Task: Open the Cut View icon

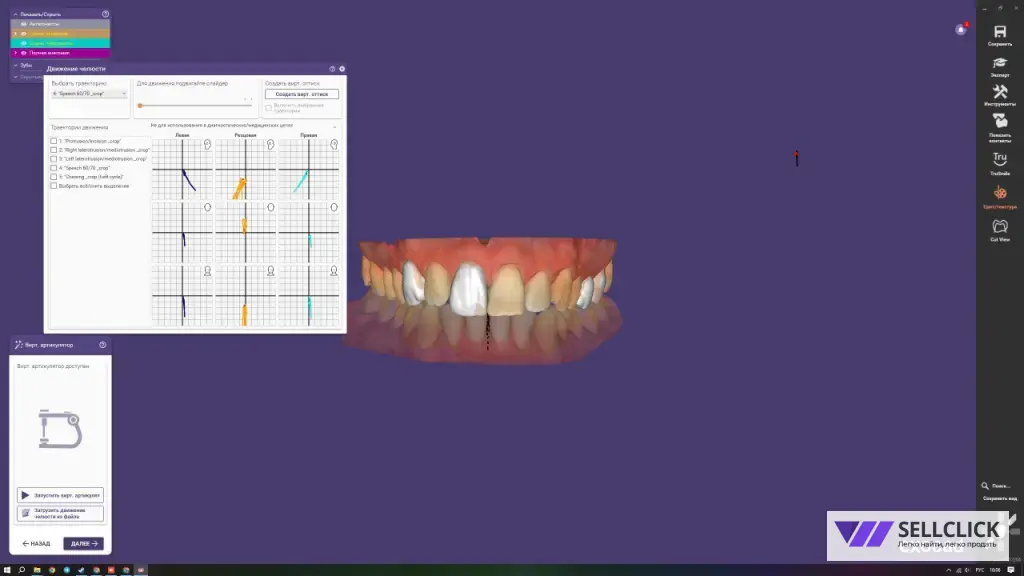Action: [x=999, y=227]
